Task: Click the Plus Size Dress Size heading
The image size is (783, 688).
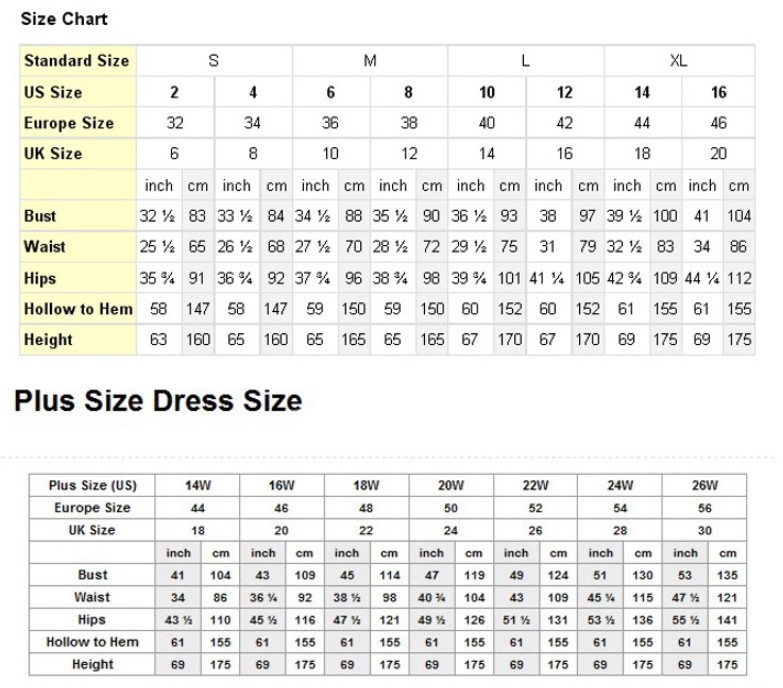Action: click(x=158, y=400)
